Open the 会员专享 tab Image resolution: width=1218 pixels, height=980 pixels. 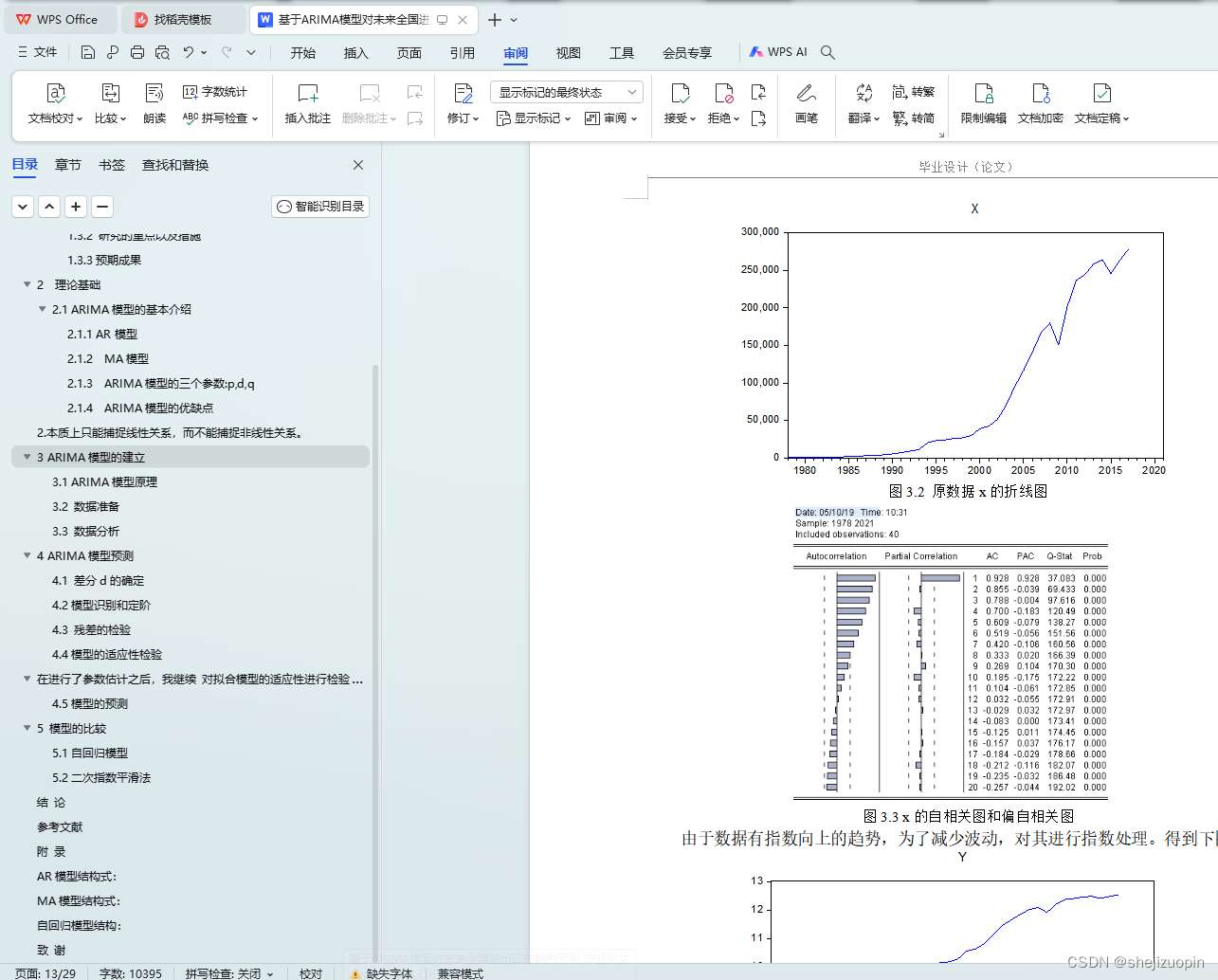[687, 53]
